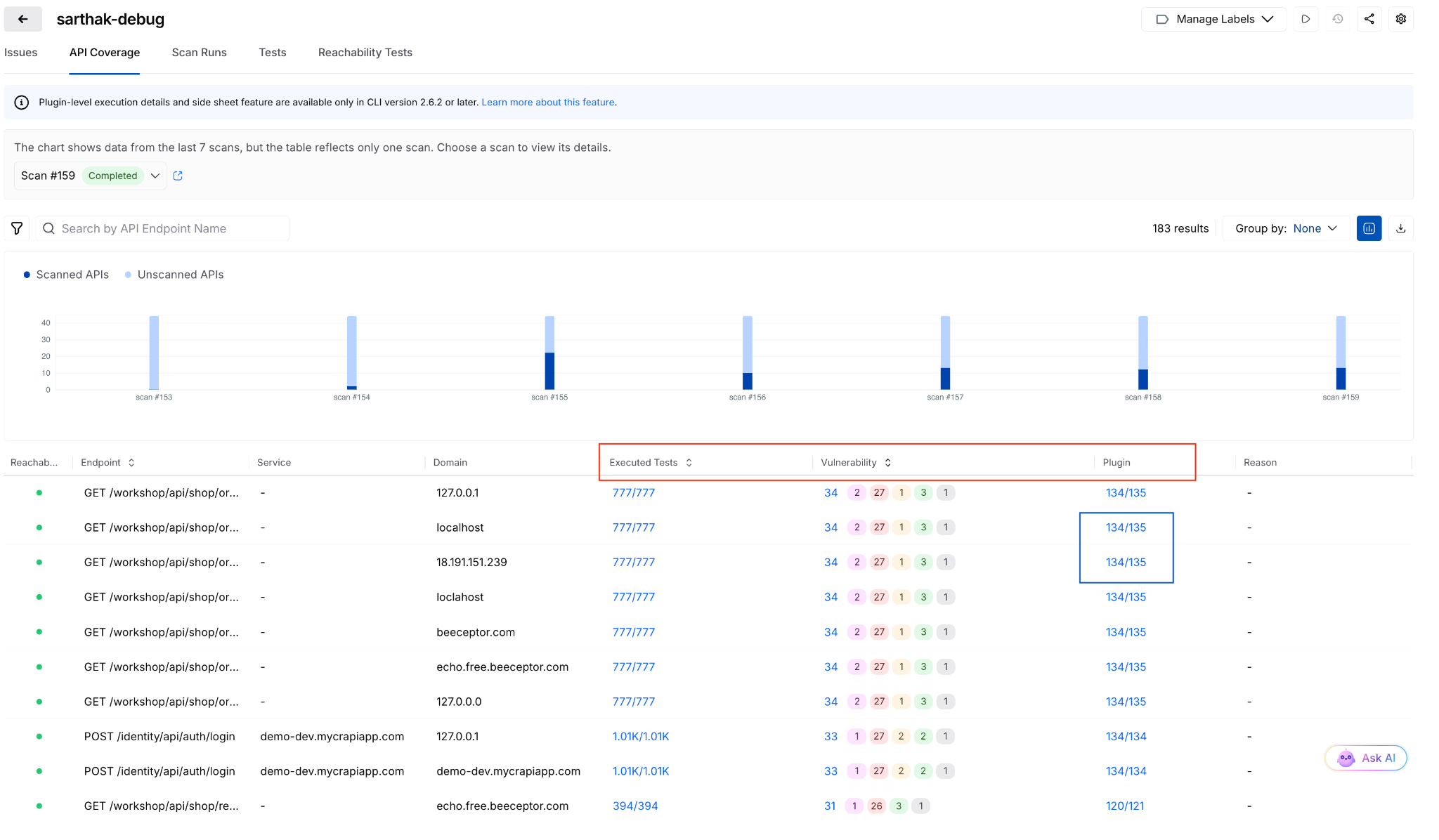Viewport: 1439px width, 840px height.
Task: Click the Reason column header
Action: tap(1260, 462)
